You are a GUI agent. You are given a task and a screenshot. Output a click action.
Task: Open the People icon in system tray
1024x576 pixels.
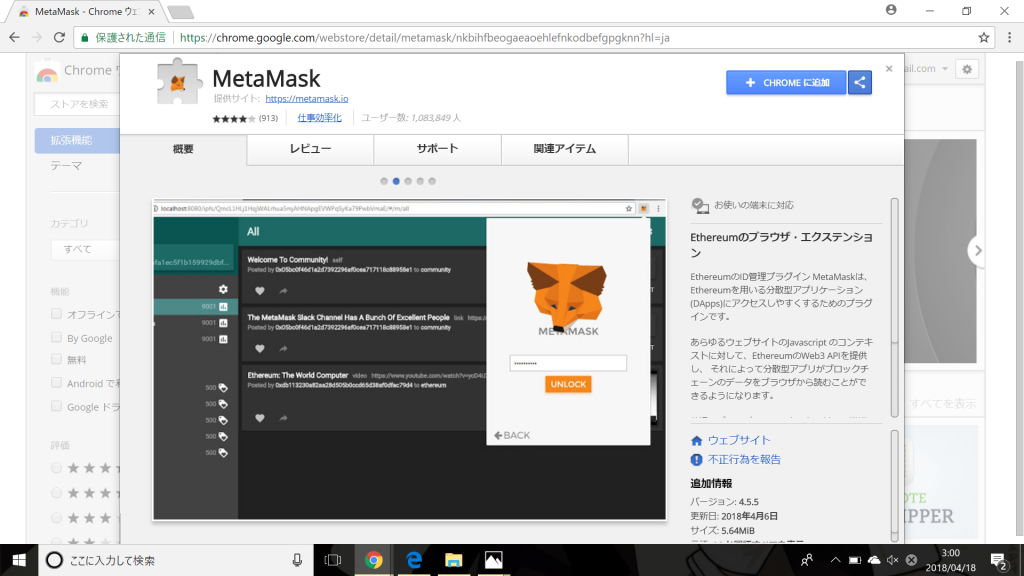coord(807,560)
